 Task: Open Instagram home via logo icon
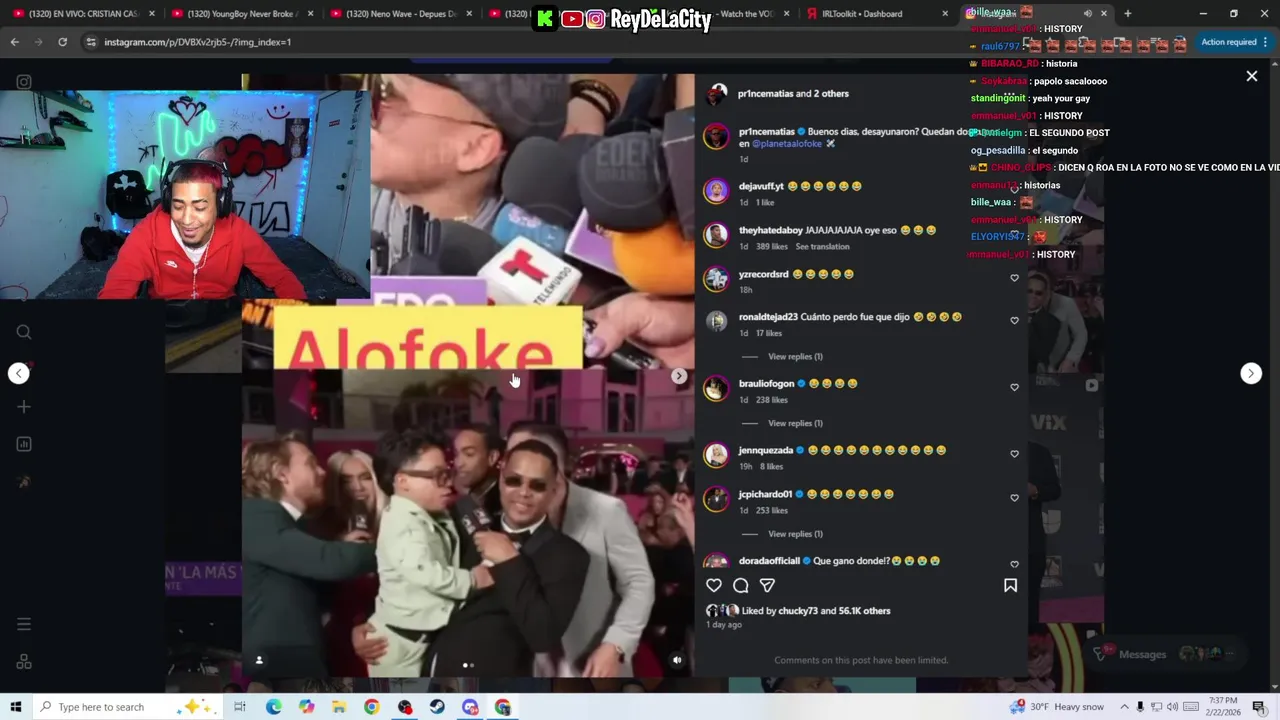click(x=24, y=82)
